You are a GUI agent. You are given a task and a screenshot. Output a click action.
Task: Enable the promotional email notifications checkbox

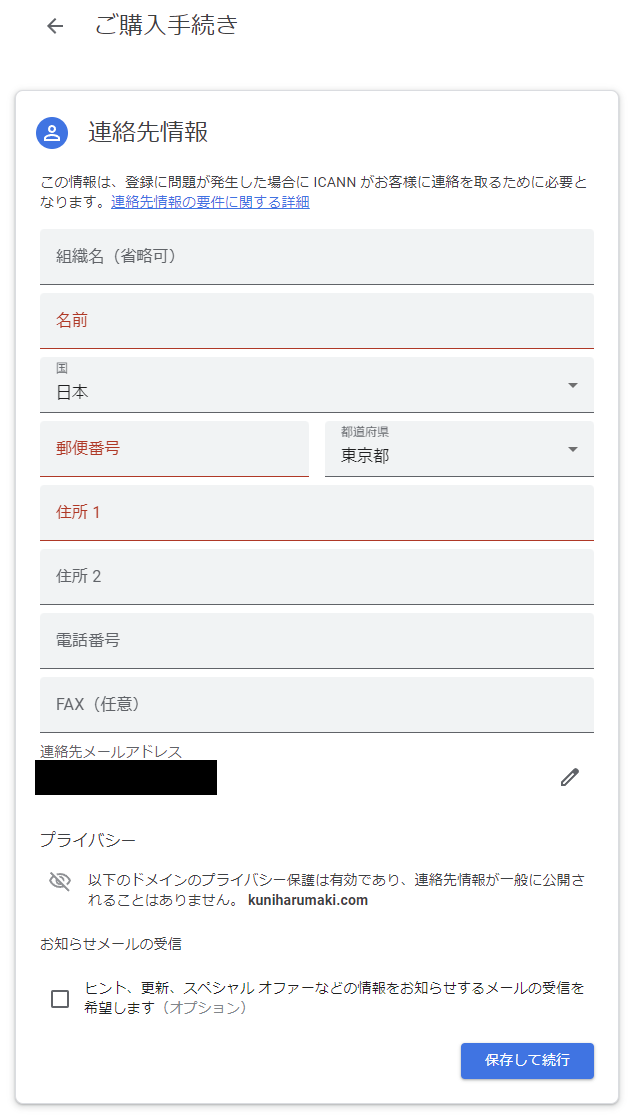click(x=60, y=998)
